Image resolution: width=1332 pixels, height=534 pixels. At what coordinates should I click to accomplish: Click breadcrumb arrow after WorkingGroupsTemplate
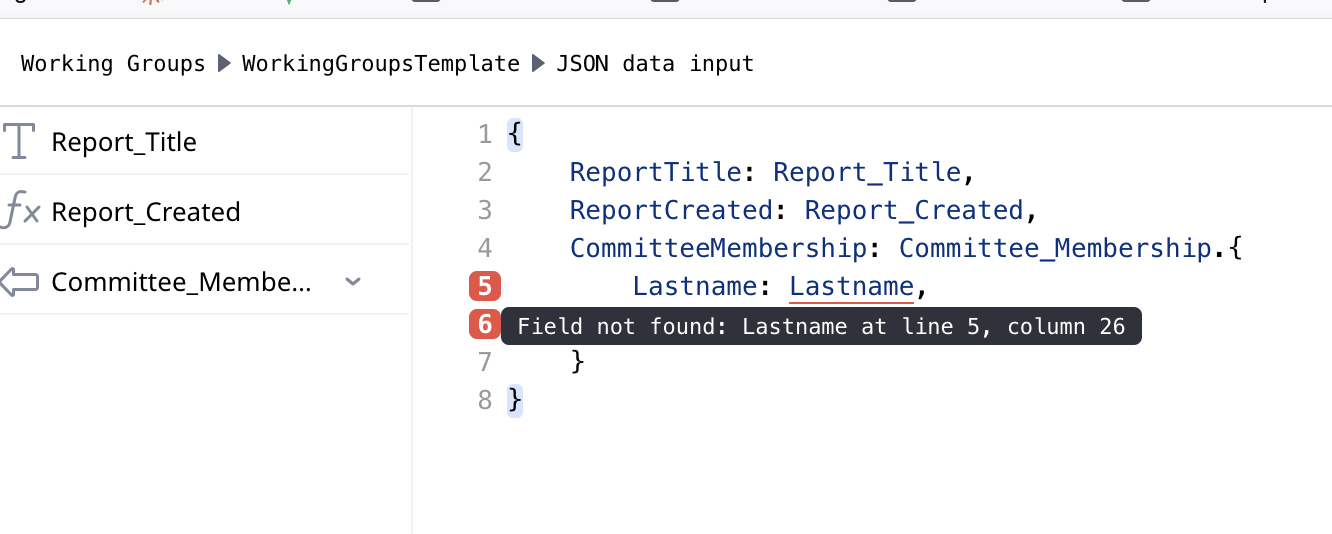[538, 64]
